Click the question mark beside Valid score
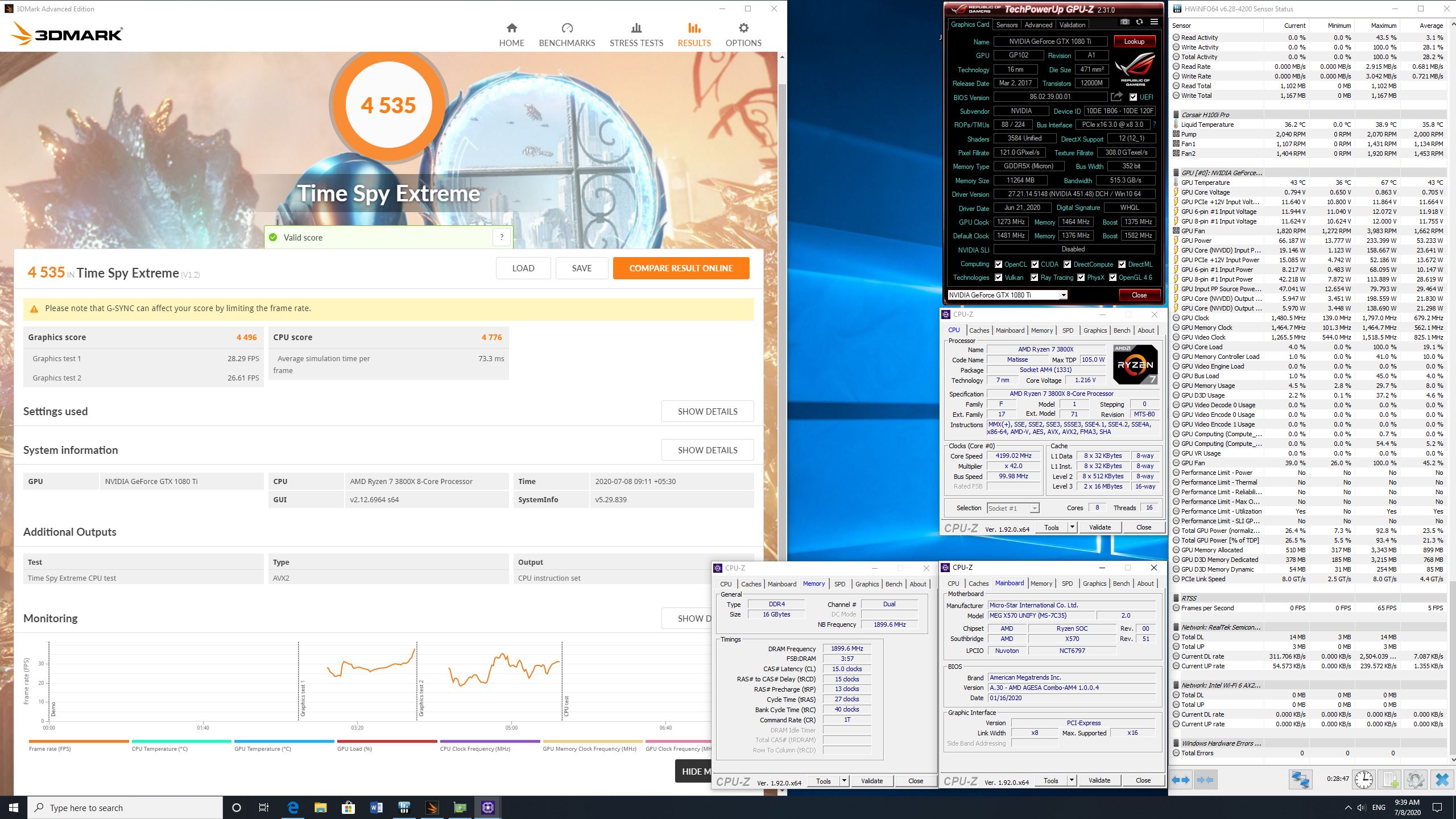This screenshot has height=819, width=1456. [x=502, y=238]
